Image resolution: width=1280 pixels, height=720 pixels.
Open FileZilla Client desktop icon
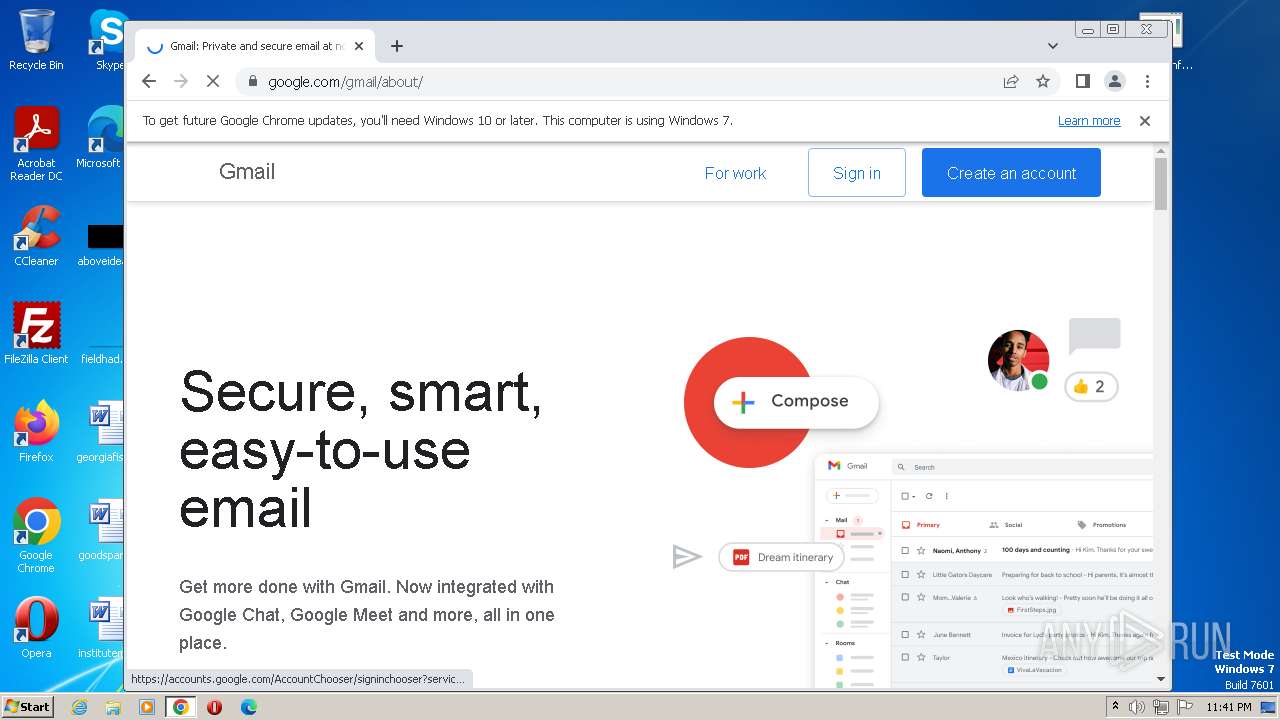(x=36, y=333)
